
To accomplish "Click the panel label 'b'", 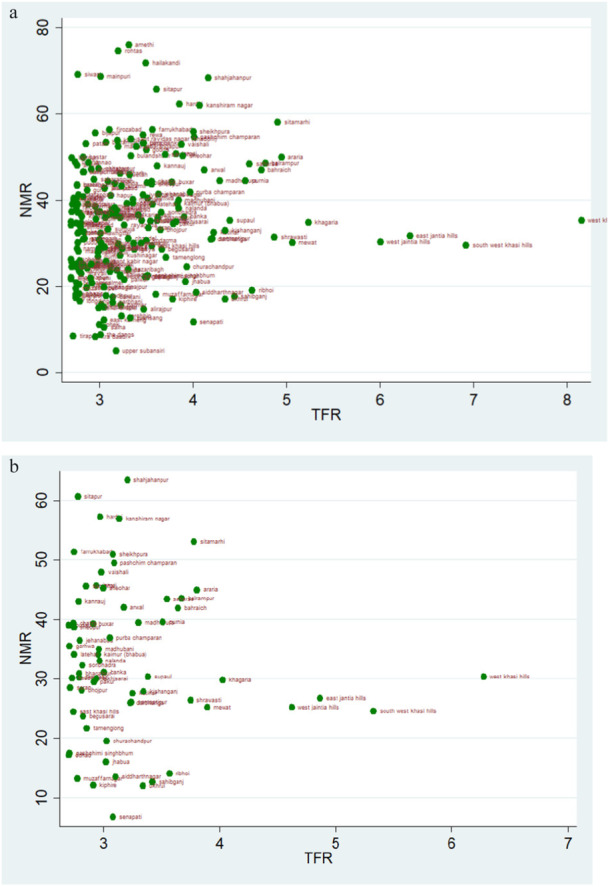I will point(14,467).
